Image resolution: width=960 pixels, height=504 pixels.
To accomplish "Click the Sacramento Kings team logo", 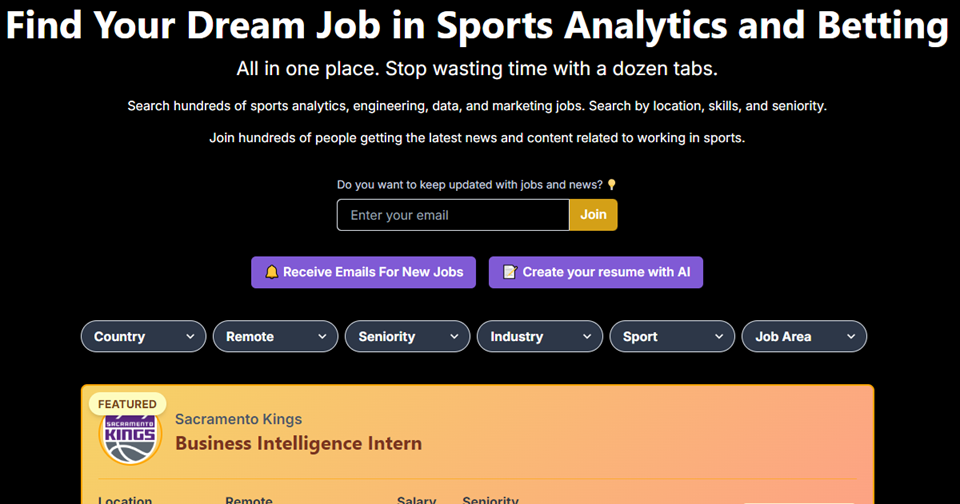I will (130, 437).
